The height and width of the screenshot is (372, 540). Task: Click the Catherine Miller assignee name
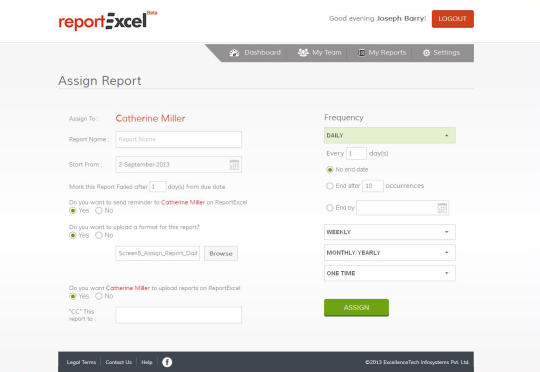tap(150, 118)
